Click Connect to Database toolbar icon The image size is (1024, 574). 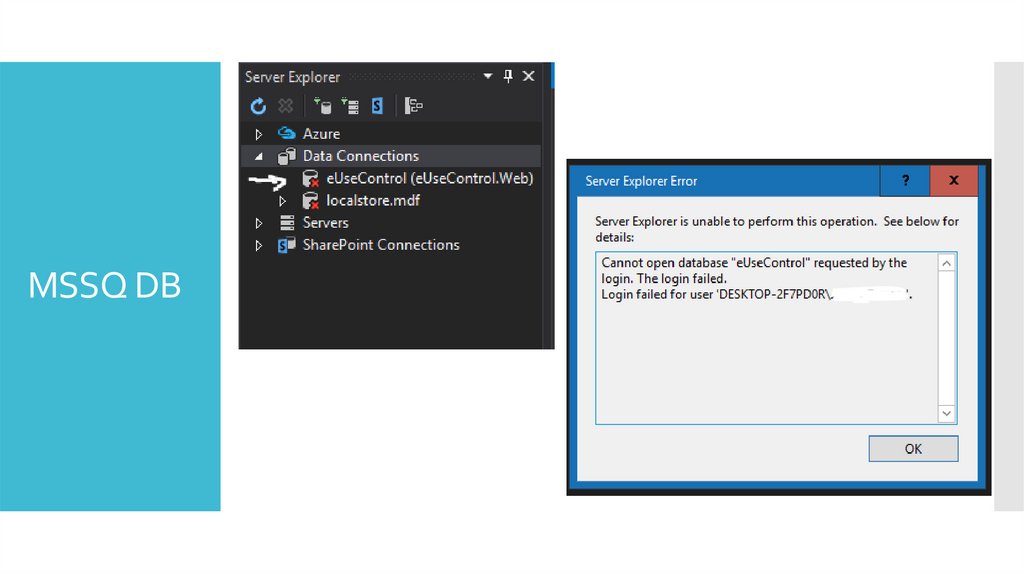[x=322, y=106]
